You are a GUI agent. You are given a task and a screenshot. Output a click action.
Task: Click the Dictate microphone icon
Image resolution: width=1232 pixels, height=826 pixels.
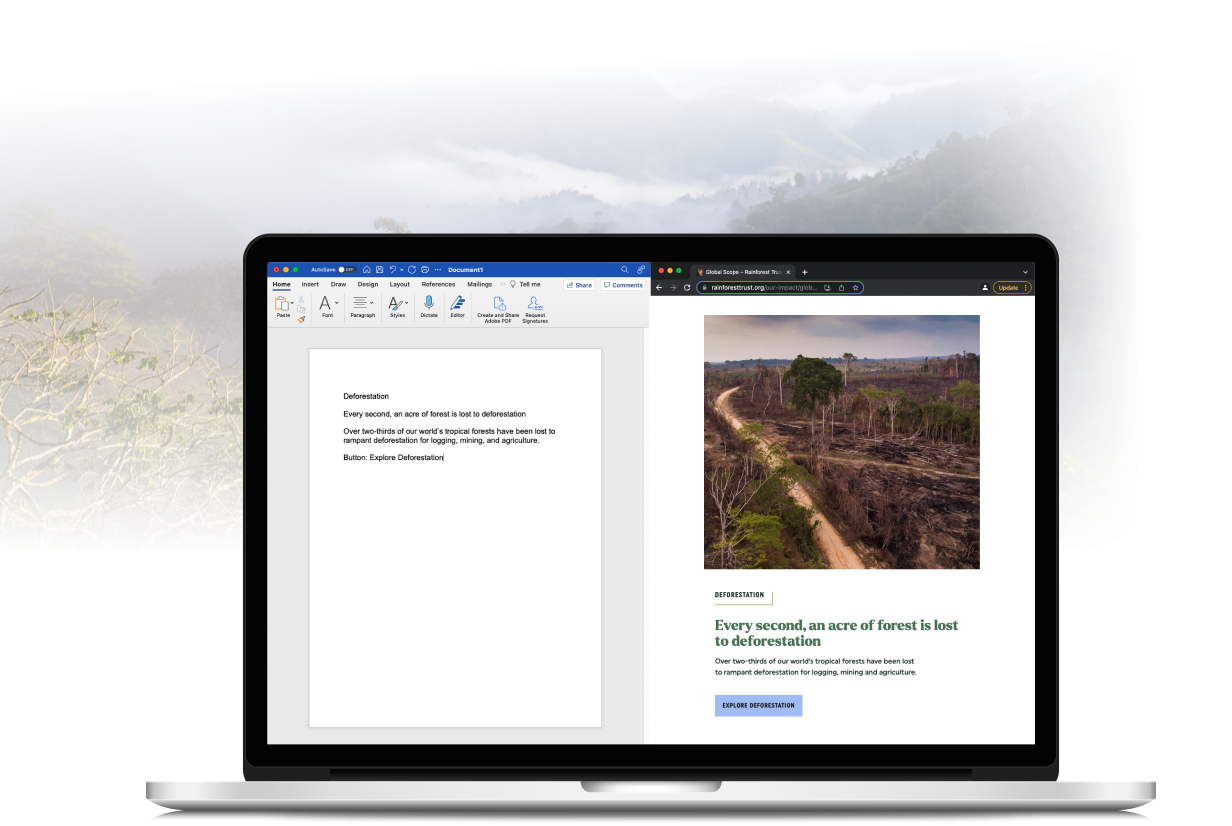coord(429,303)
